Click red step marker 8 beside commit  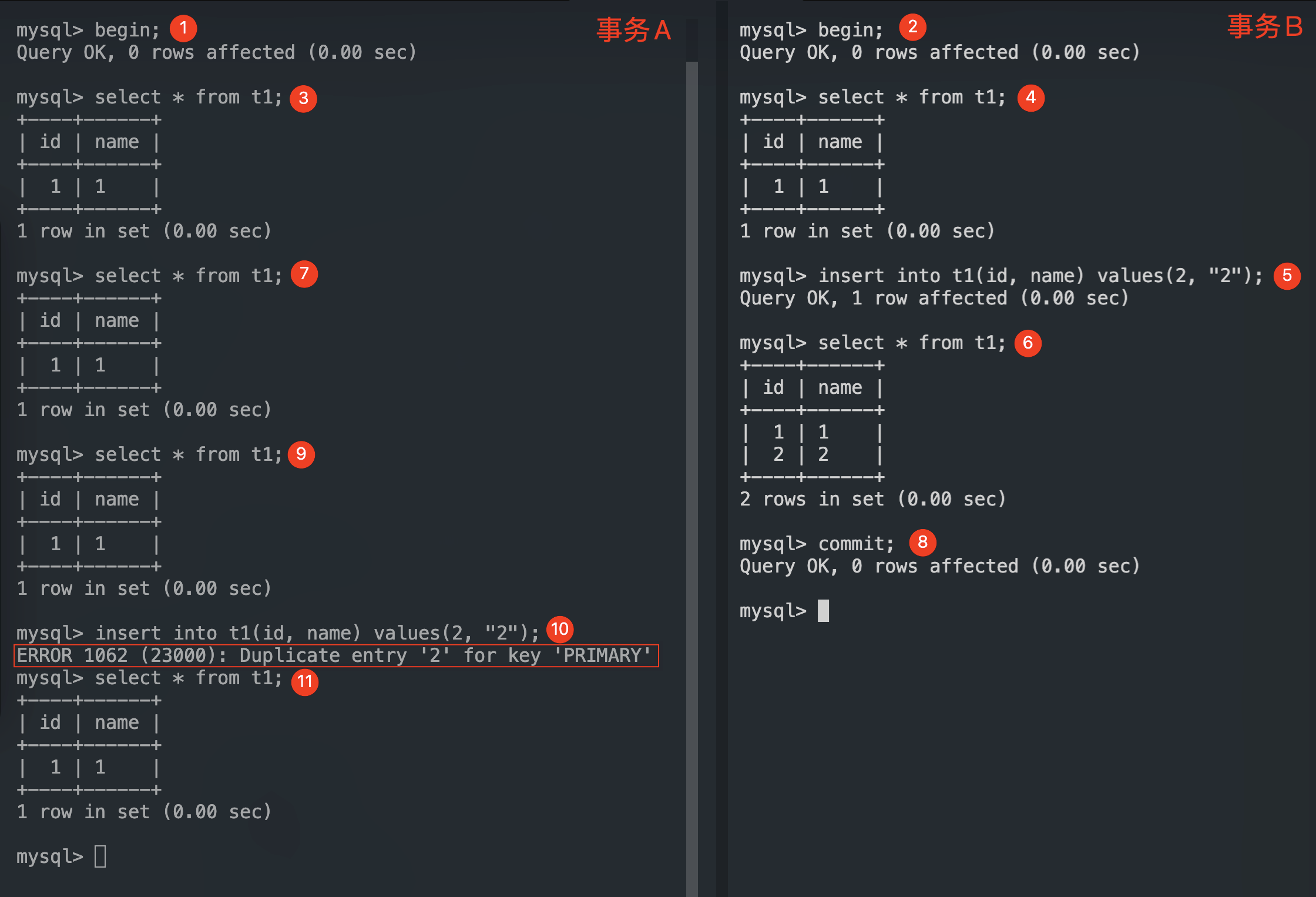(922, 542)
